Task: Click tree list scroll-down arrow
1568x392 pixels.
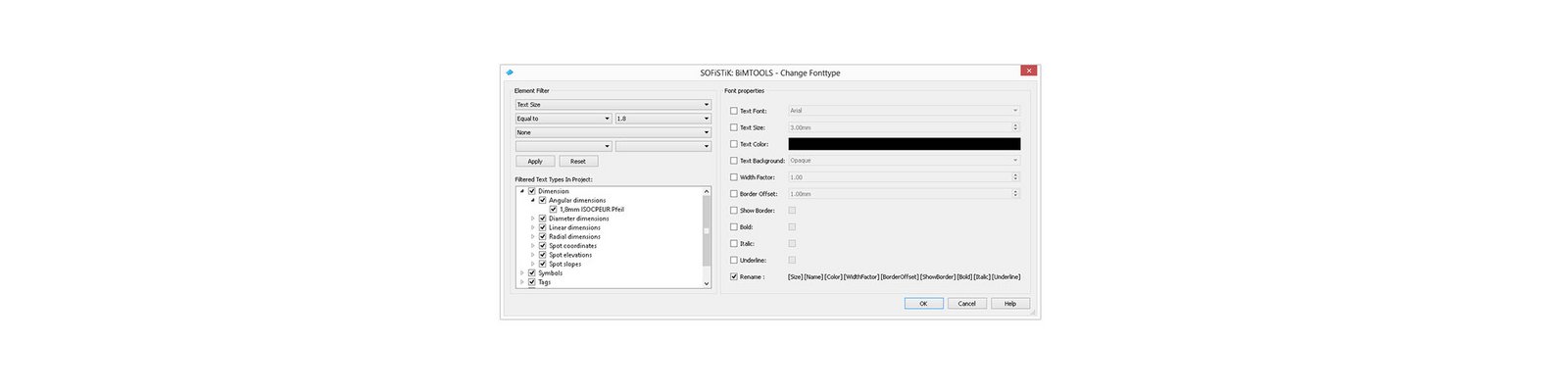Action: [707, 283]
